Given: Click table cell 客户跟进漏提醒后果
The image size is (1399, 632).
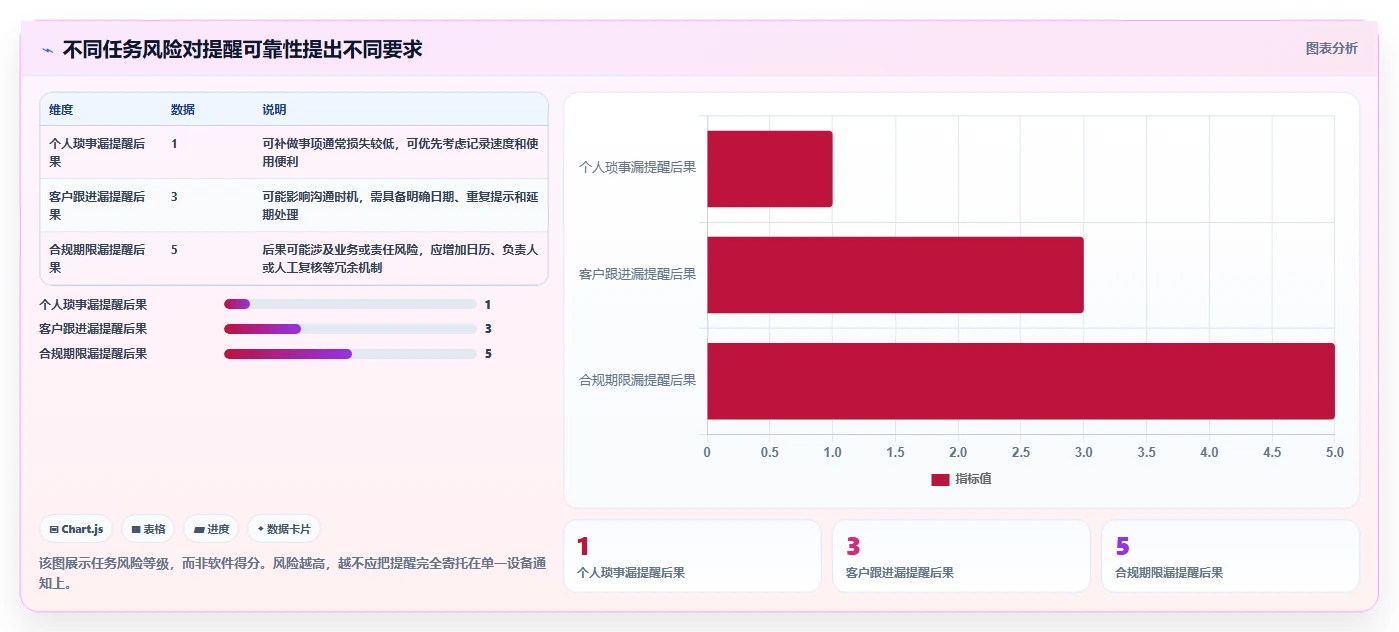Looking at the screenshot, I should [x=97, y=205].
